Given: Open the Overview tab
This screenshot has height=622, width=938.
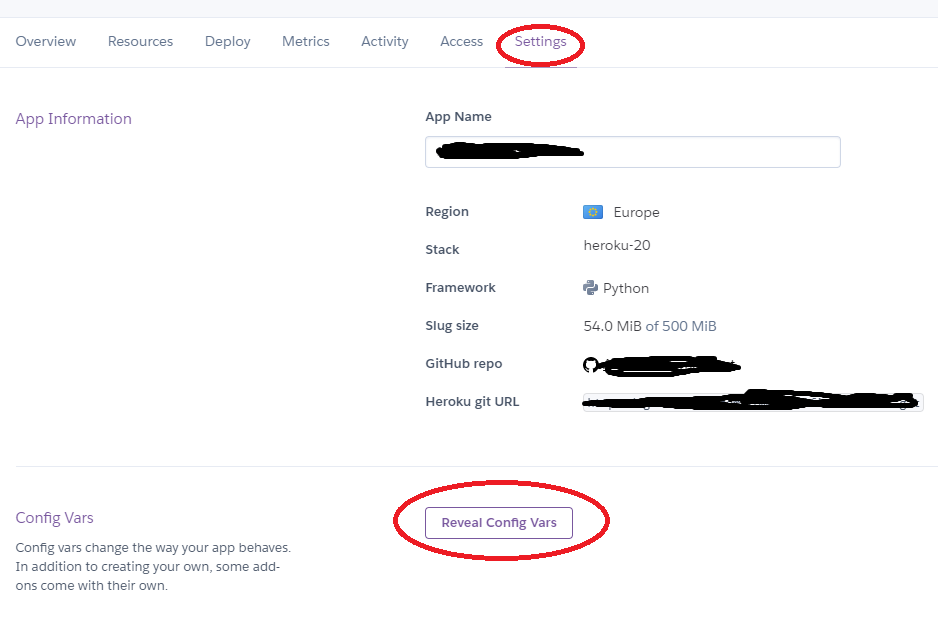Looking at the screenshot, I should point(46,41).
